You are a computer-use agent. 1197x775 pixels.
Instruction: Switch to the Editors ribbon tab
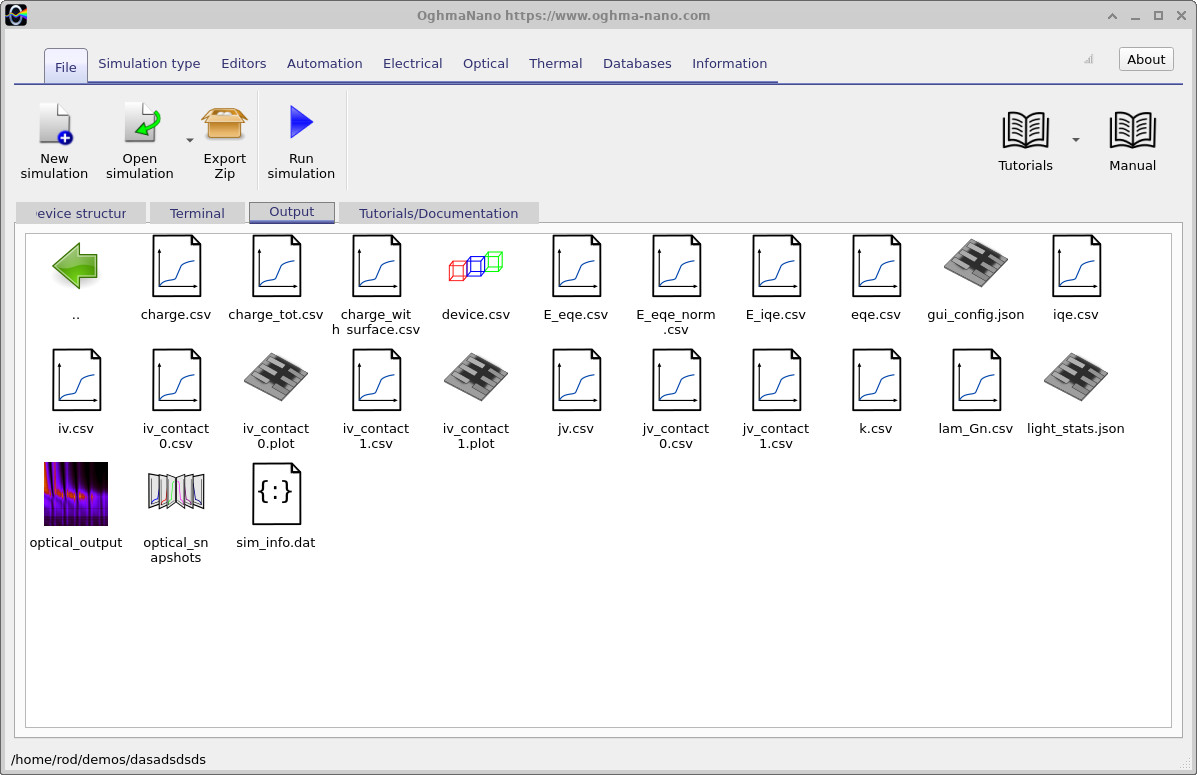(244, 63)
